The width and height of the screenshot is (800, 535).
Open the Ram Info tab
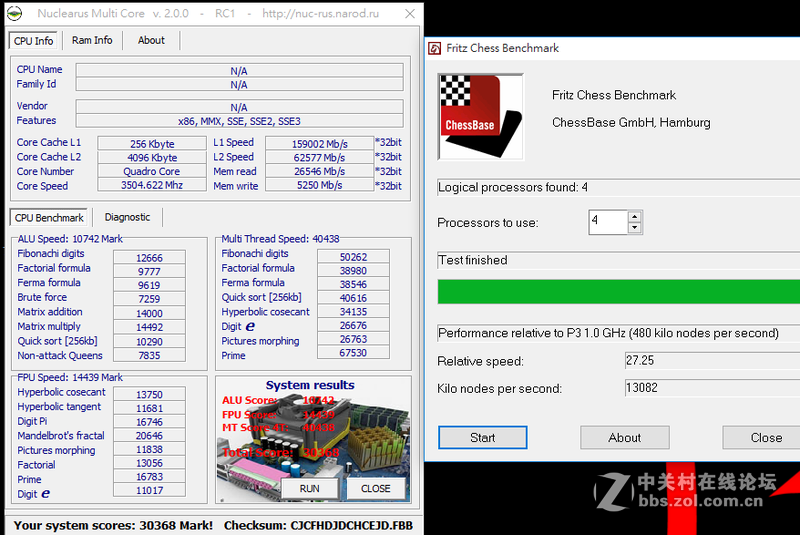coord(92,40)
